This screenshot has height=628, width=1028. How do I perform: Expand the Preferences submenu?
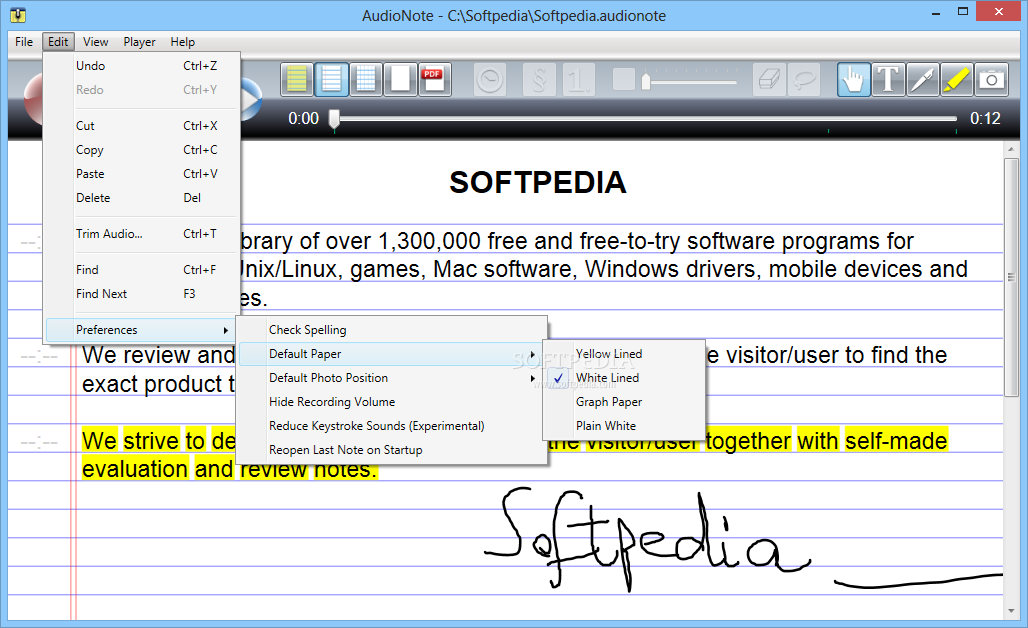(x=142, y=330)
